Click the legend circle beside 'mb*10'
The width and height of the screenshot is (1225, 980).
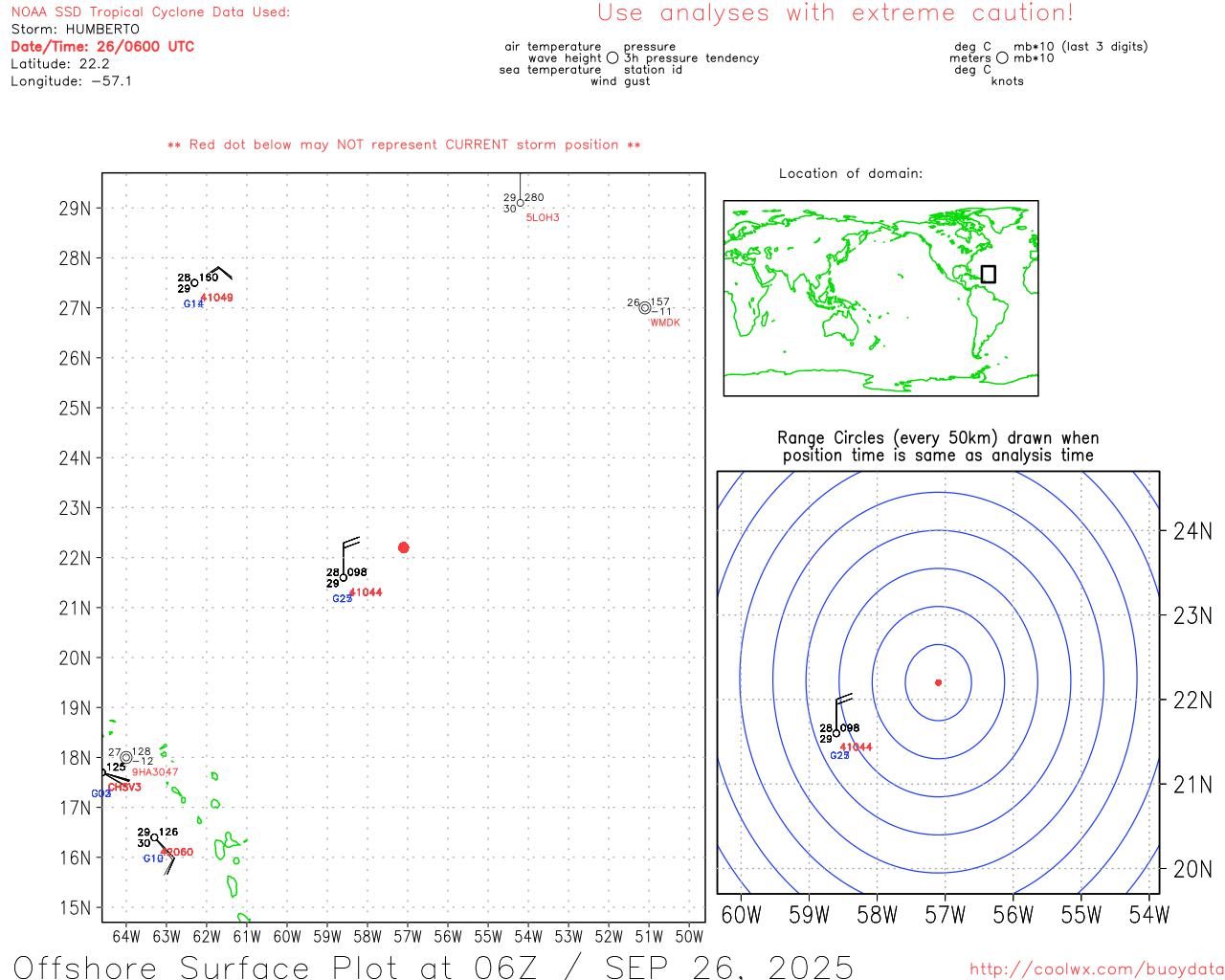point(1002,58)
